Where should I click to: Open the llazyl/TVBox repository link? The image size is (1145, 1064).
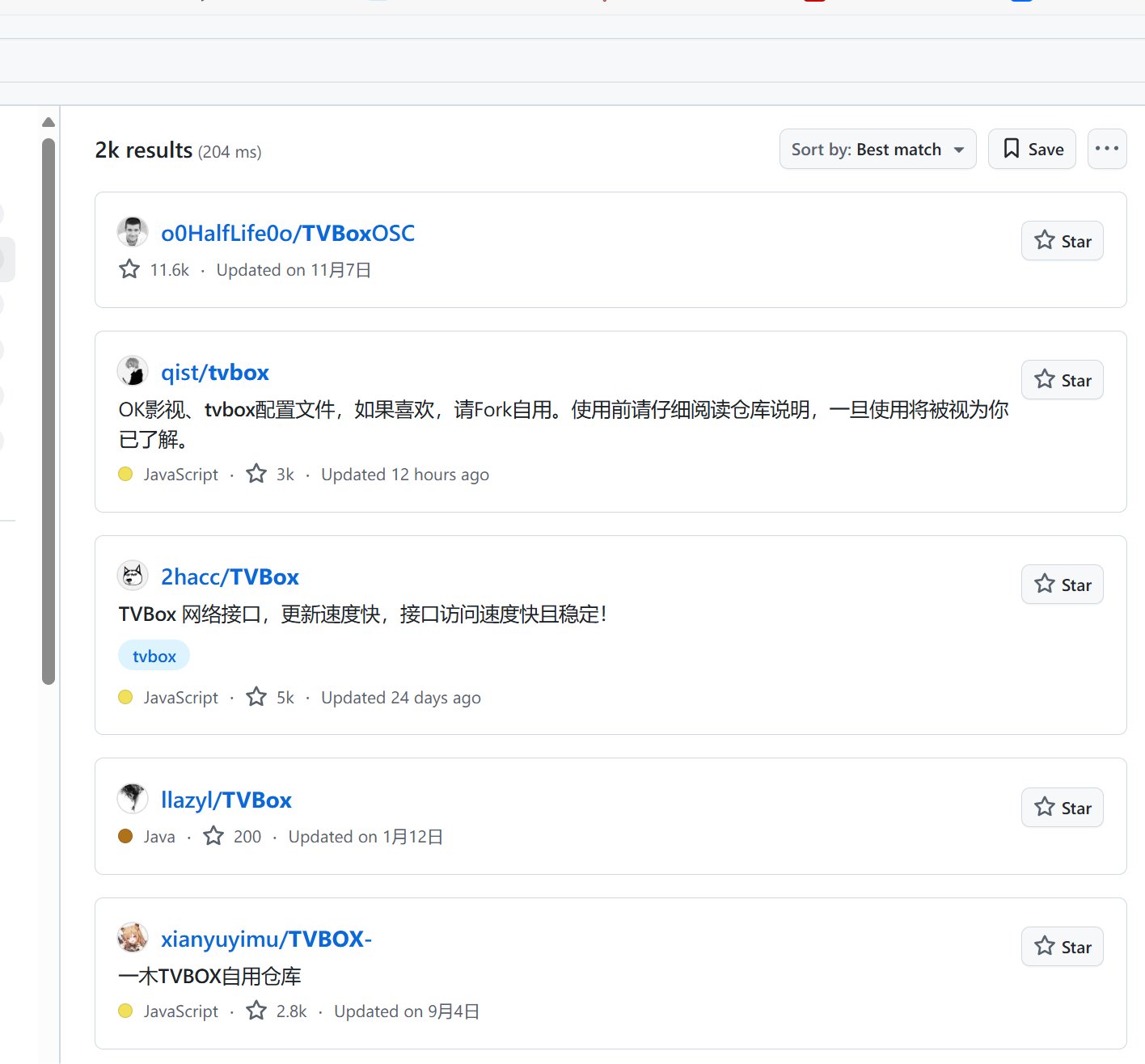226,800
